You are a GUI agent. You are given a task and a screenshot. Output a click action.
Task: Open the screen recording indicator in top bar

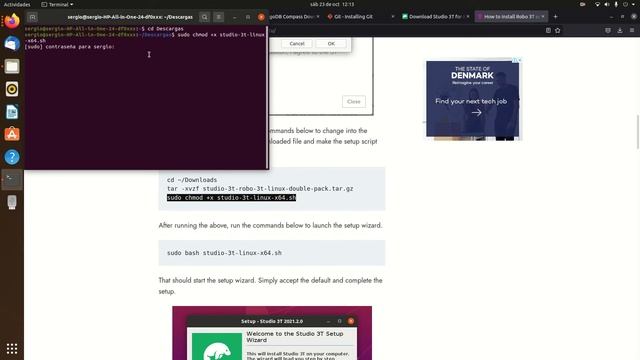pyautogui.click(x=582, y=4)
